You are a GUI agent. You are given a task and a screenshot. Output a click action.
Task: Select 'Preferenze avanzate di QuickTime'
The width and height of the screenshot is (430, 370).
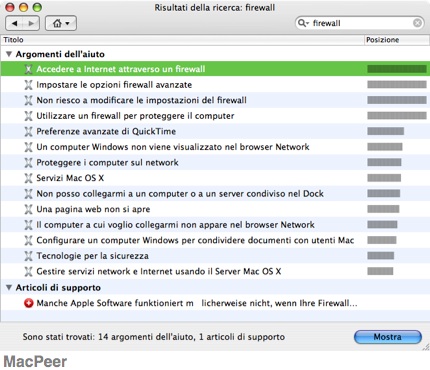pyautogui.click(x=106, y=131)
